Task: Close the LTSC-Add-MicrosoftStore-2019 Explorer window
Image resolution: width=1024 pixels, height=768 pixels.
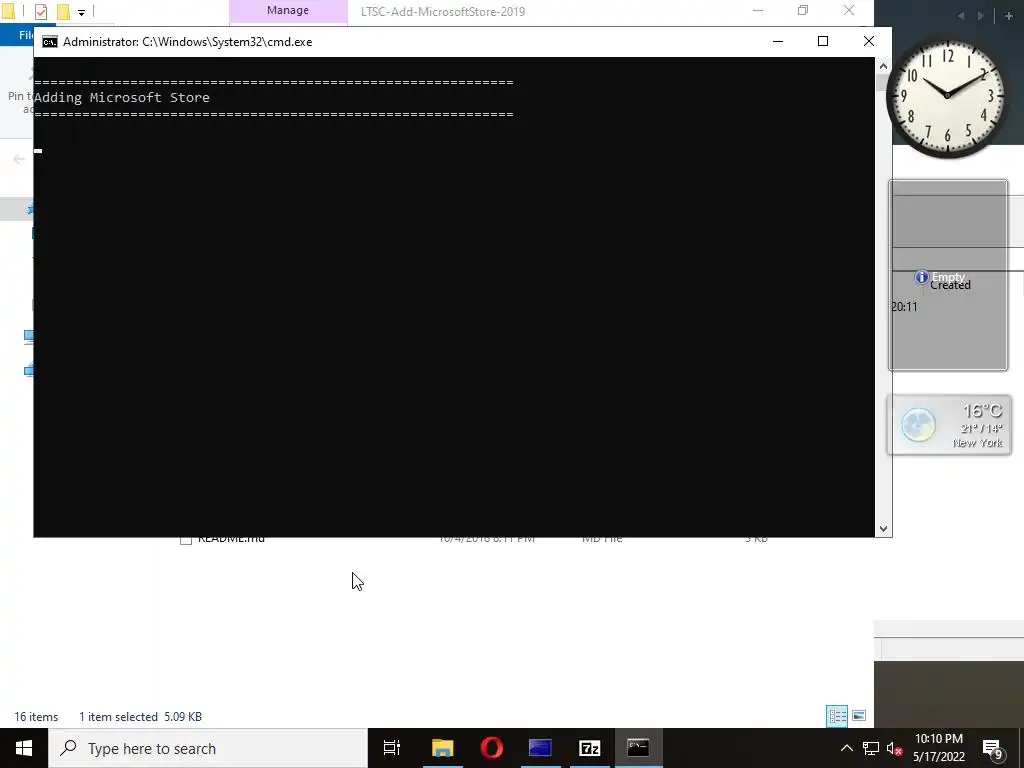Action: (849, 10)
